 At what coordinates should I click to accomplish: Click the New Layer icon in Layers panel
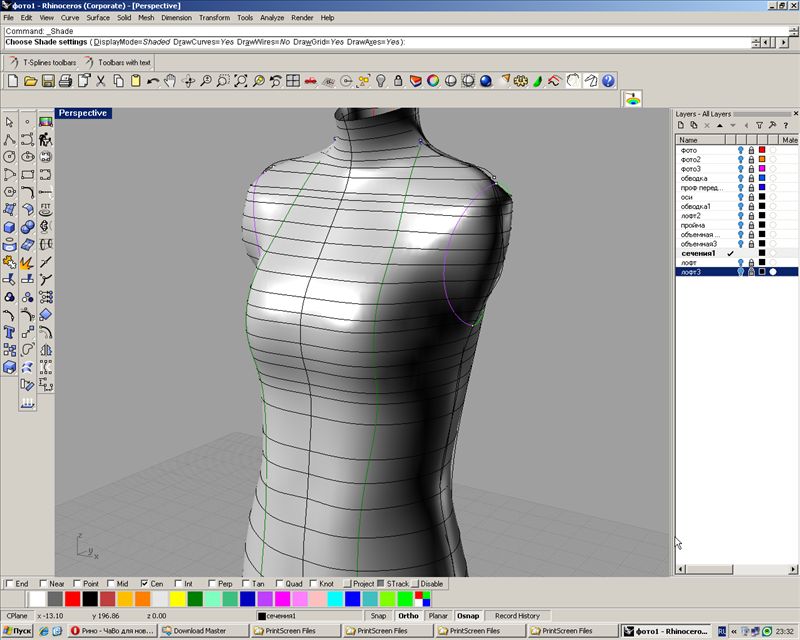click(680, 126)
